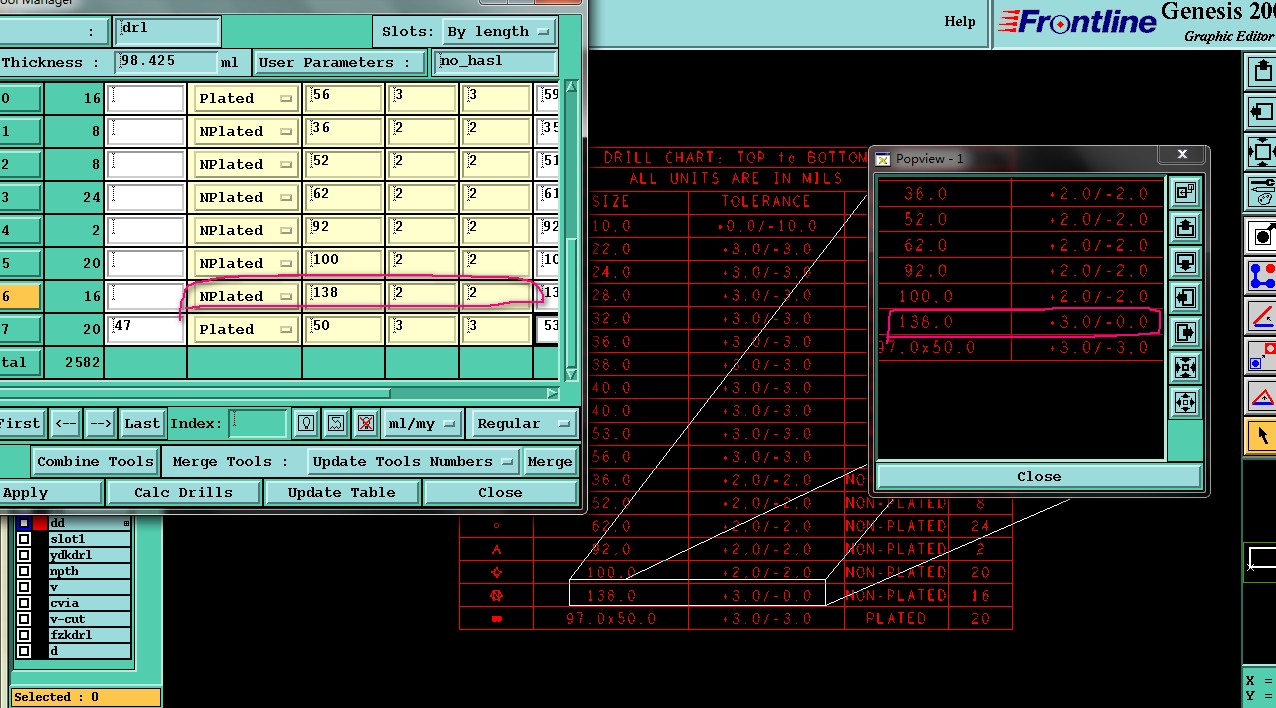This screenshot has height=708, width=1276.
Task: Select the blue-red net/polyline tool icon
Action: (x=1261, y=275)
